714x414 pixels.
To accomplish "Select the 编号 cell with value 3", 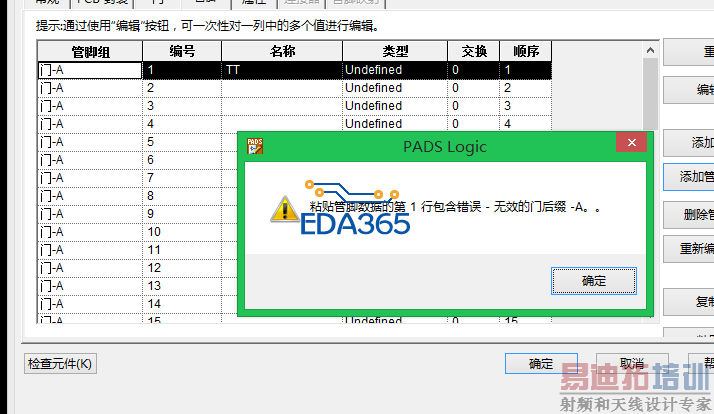I will [x=182, y=106].
